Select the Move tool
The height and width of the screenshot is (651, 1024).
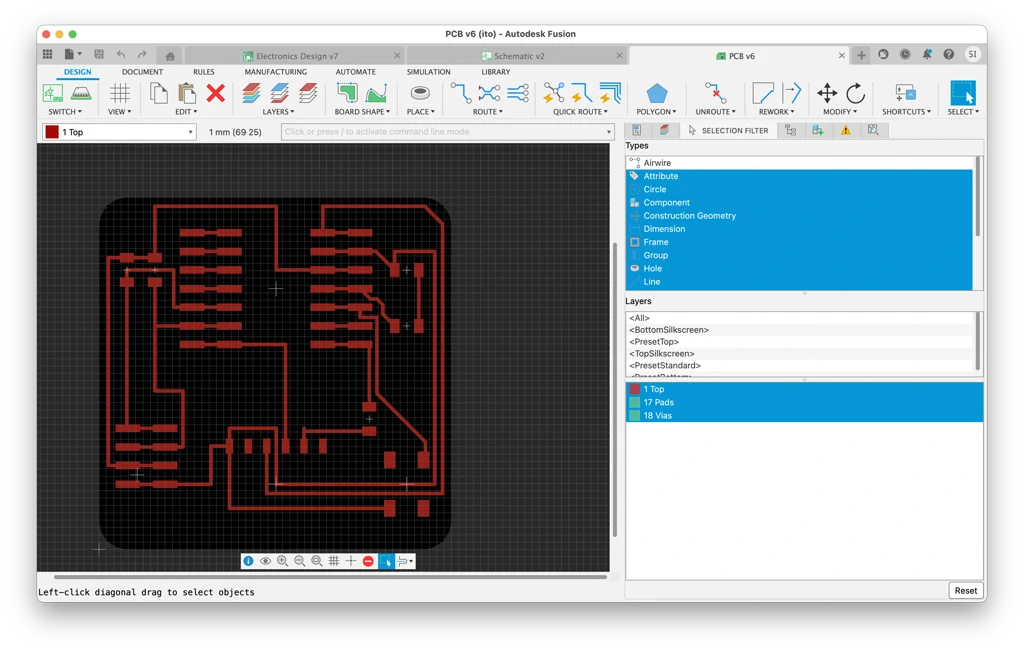827,93
